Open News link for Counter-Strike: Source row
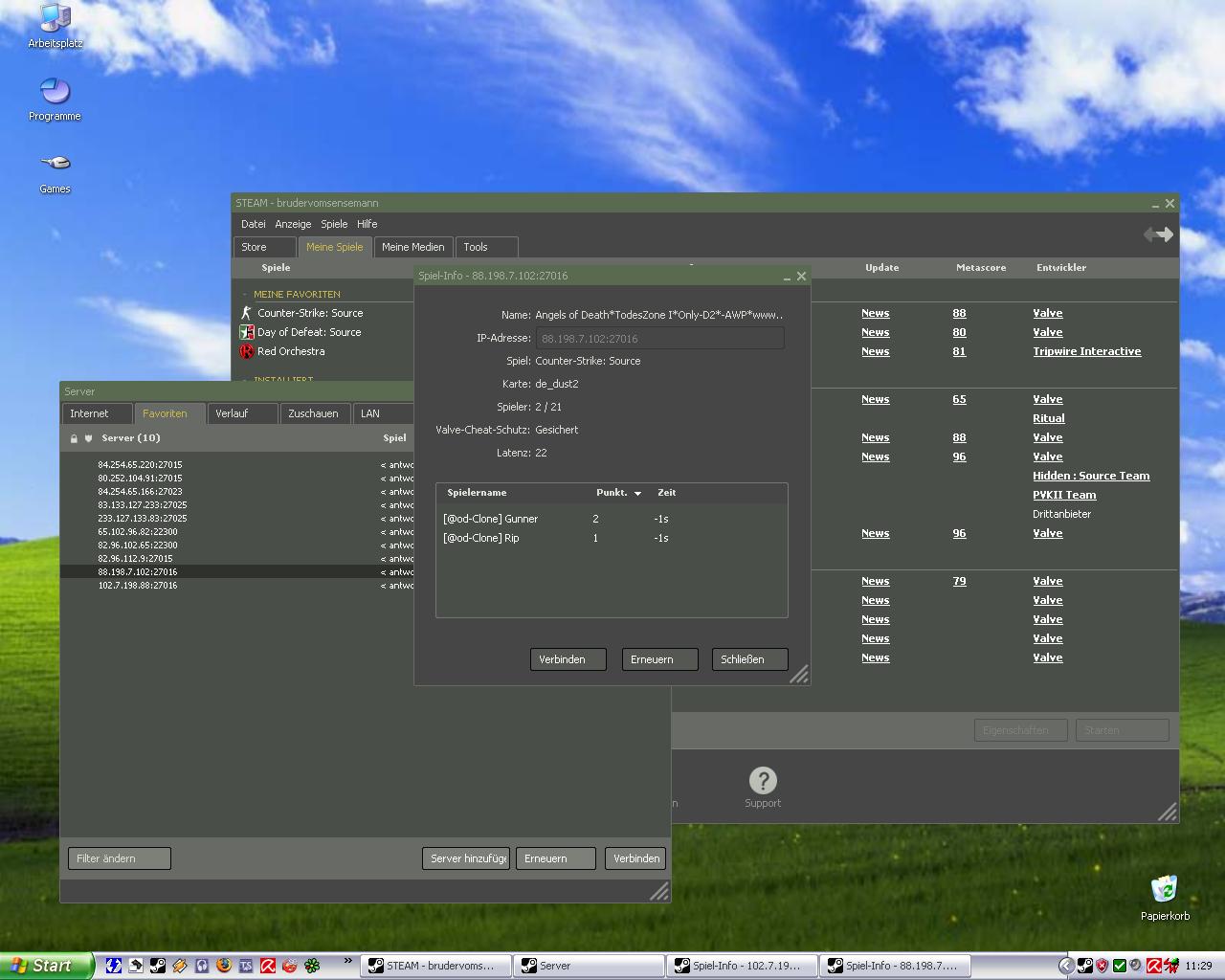This screenshot has width=1225, height=980. pos(875,313)
